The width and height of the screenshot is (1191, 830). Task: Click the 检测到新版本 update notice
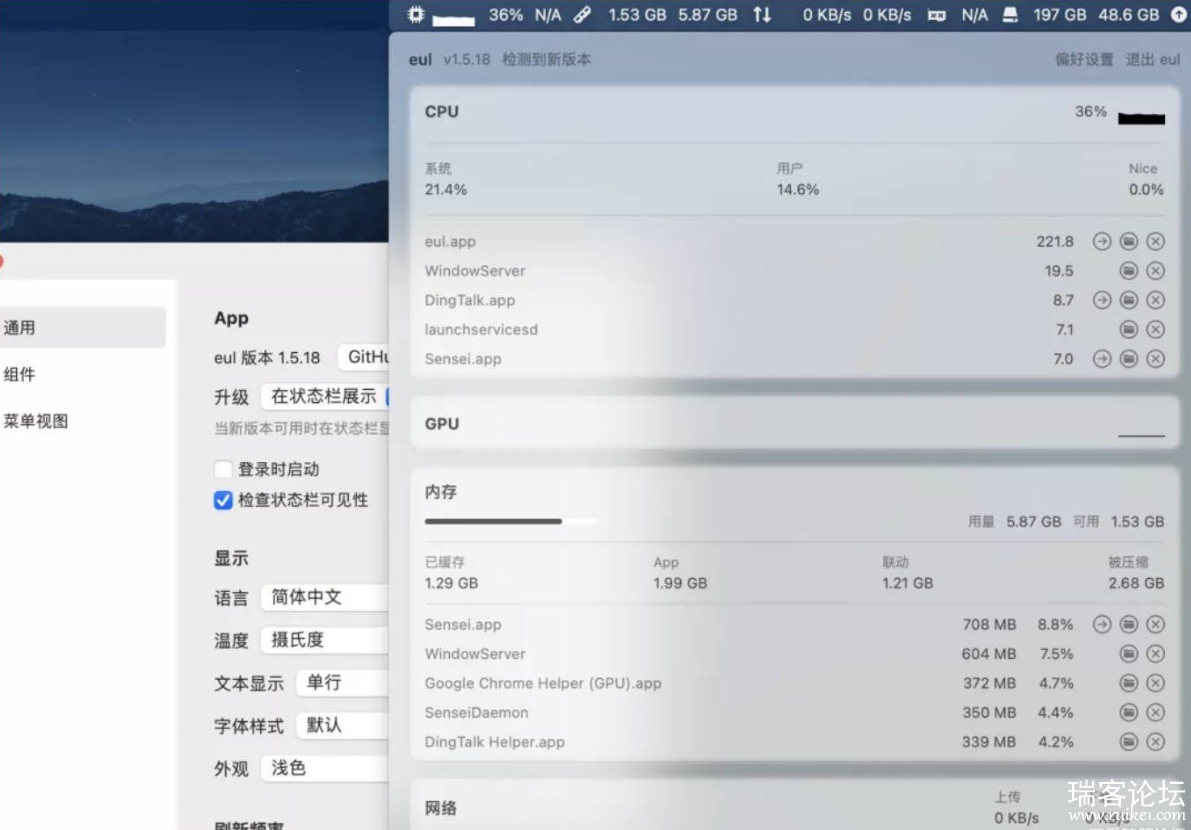click(x=546, y=60)
